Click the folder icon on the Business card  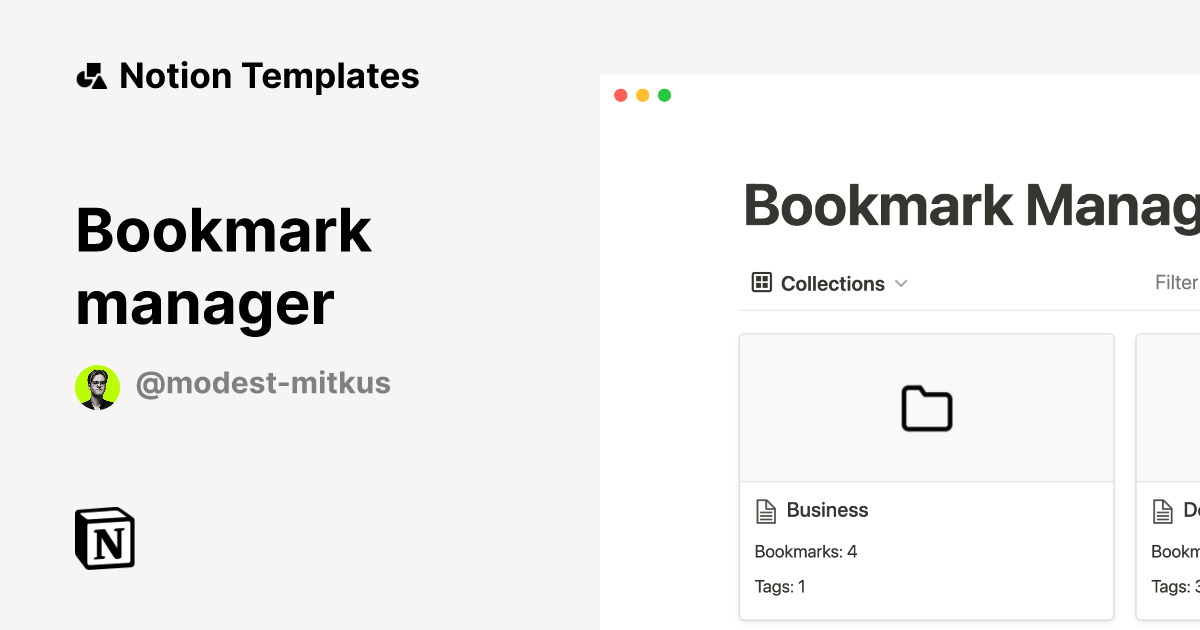[x=927, y=407]
